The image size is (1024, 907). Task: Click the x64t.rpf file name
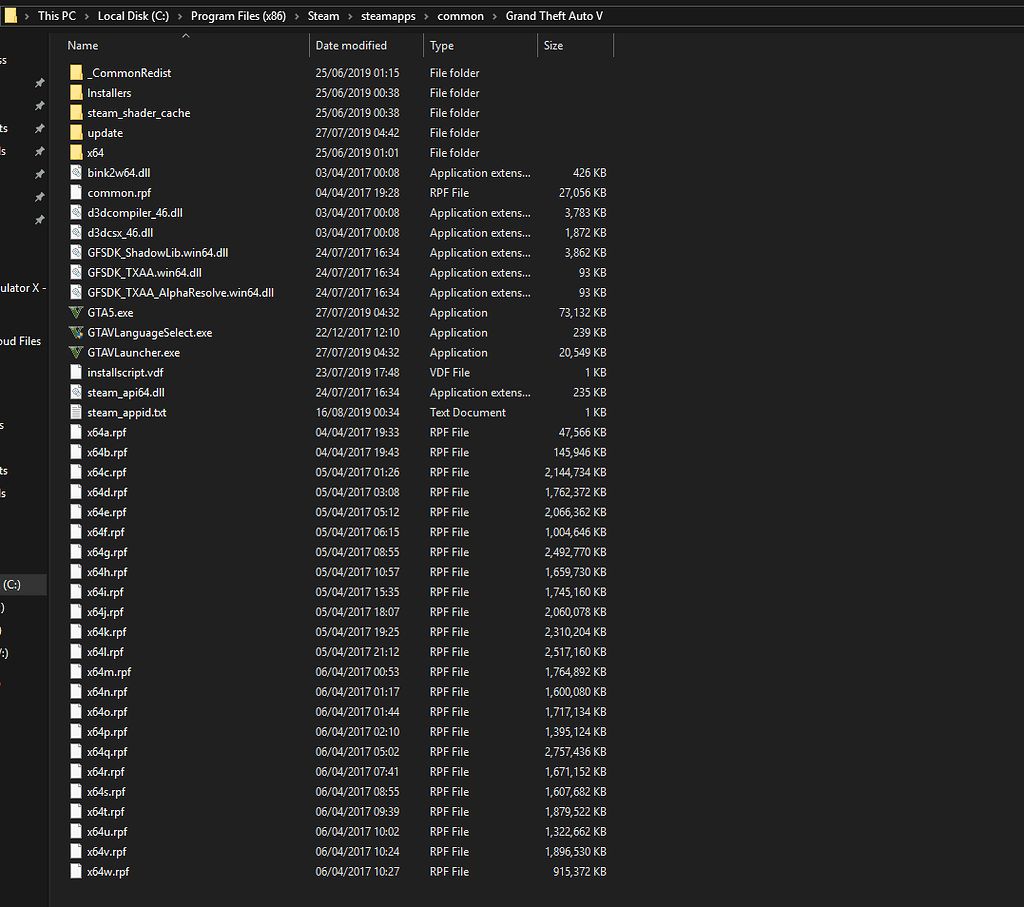[x=106, y=811]
